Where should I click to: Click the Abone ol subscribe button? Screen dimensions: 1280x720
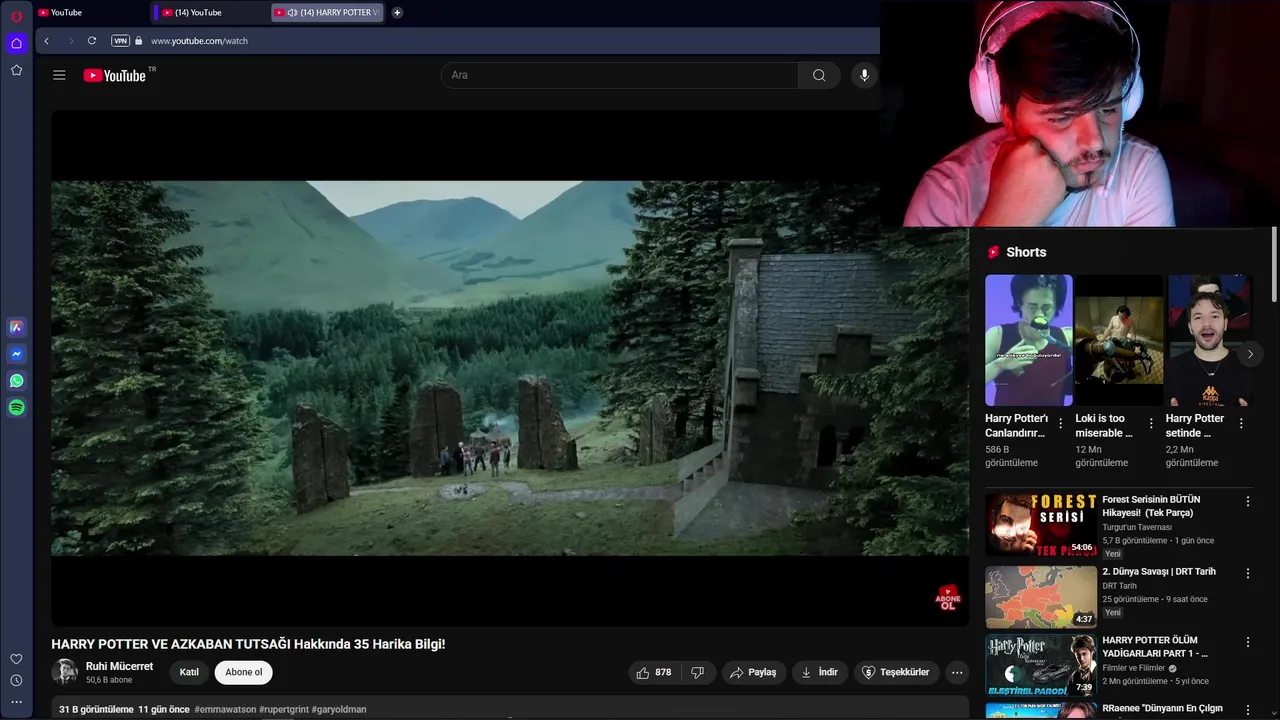[x=243, y=672]
